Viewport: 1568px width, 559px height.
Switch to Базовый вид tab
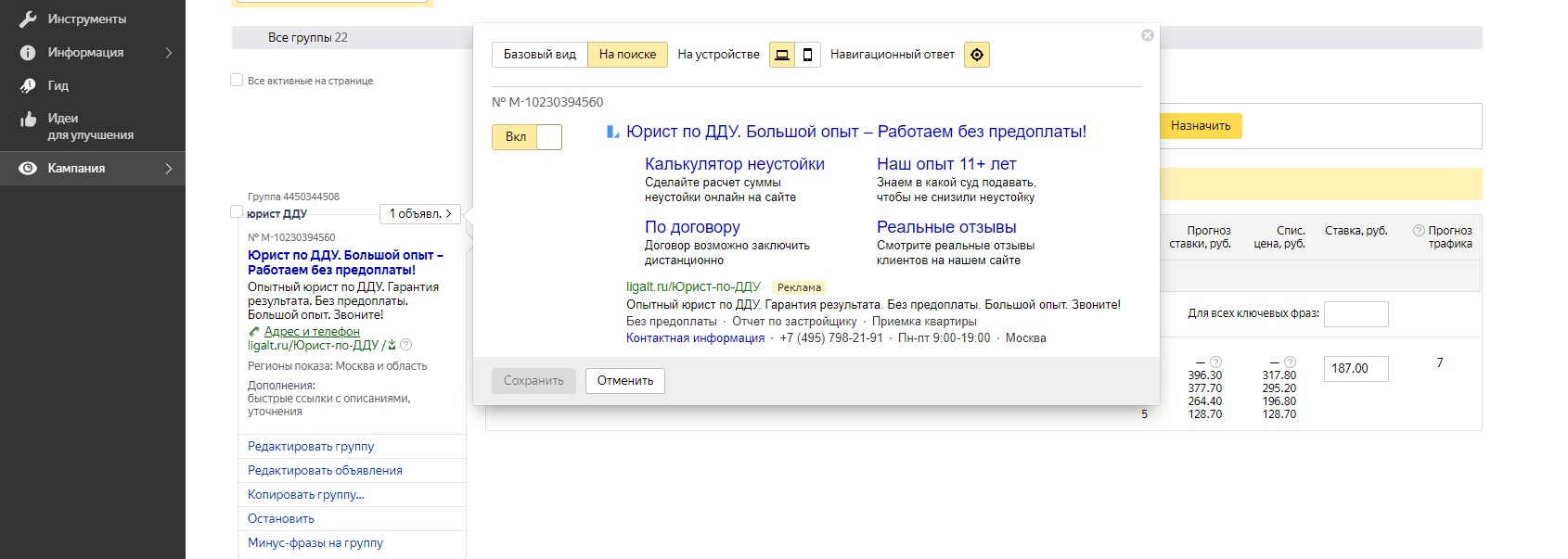point(540,55)
